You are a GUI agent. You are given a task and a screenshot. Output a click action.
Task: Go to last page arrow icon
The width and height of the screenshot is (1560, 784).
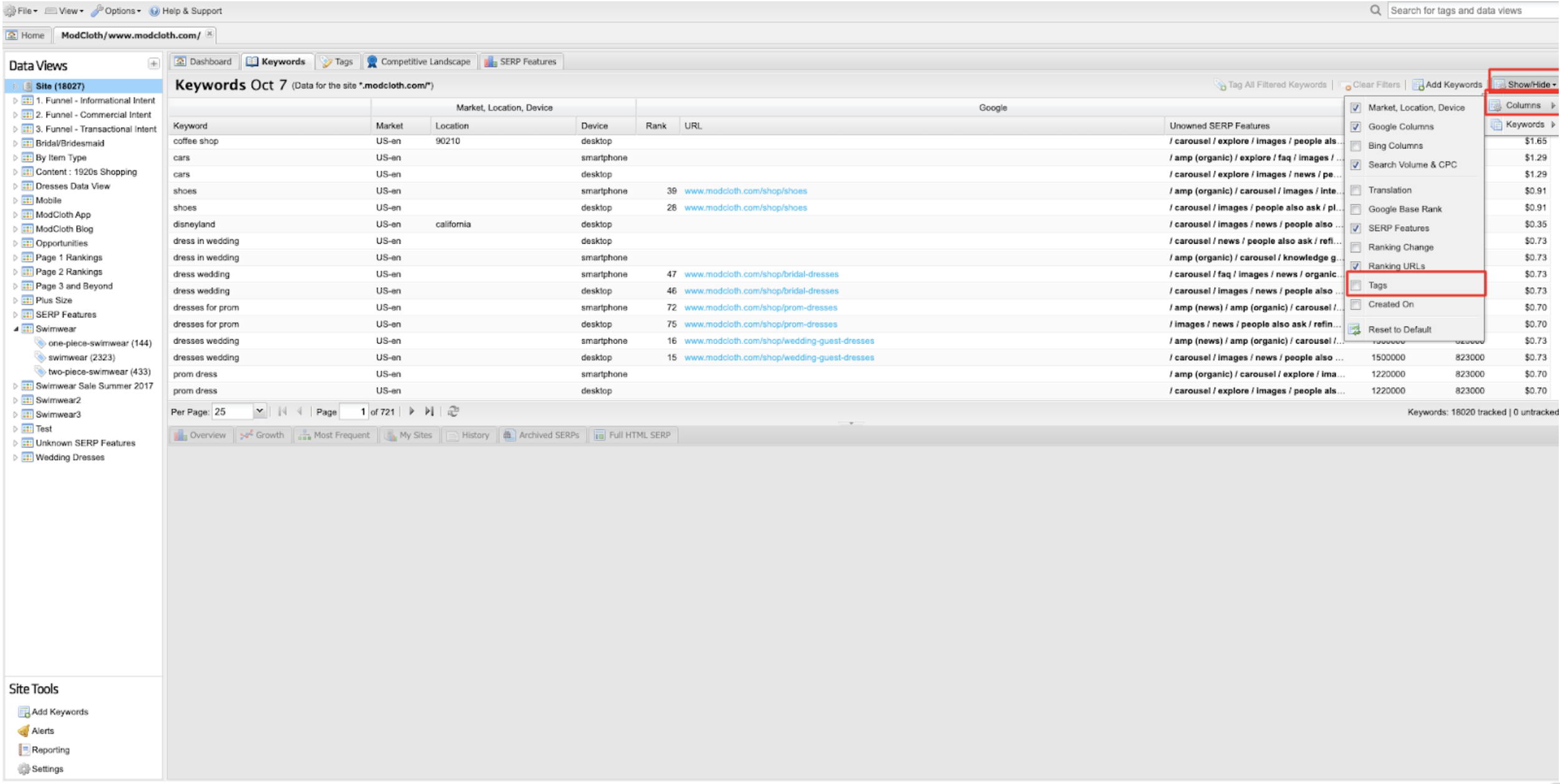pos(429,411)
